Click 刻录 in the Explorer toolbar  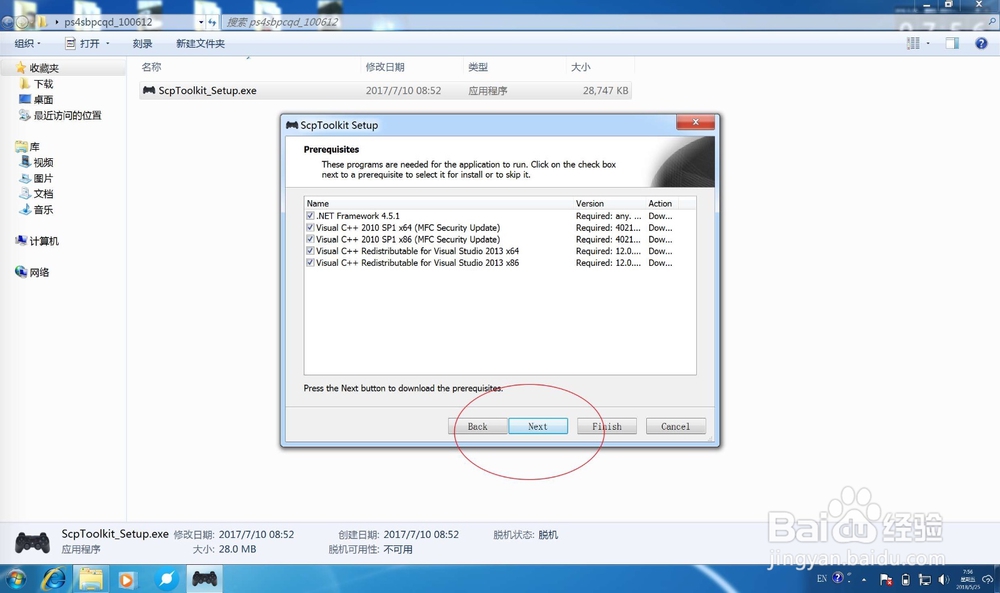[142, 43]
